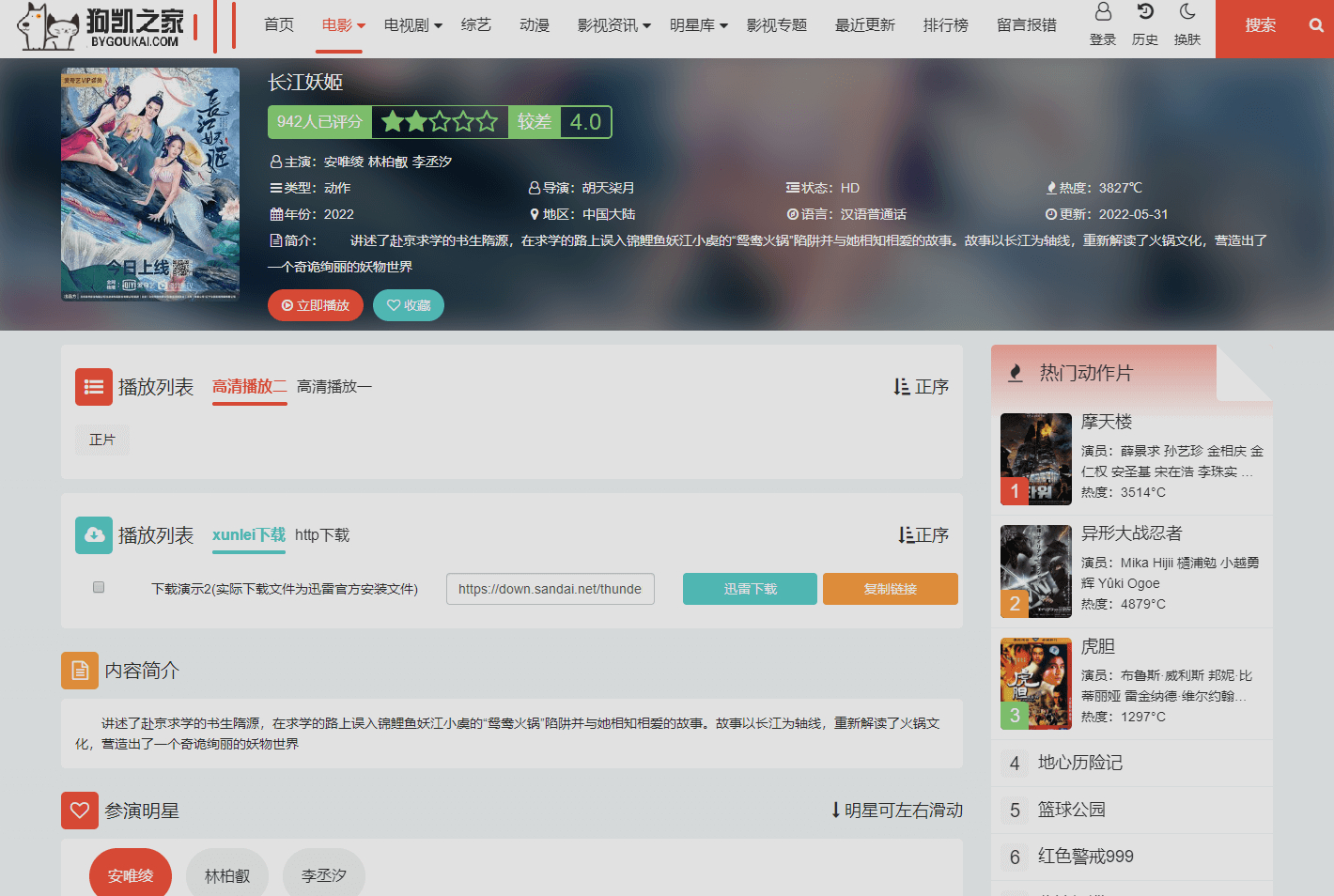Open 动漫 navigation item

[535, 25]
